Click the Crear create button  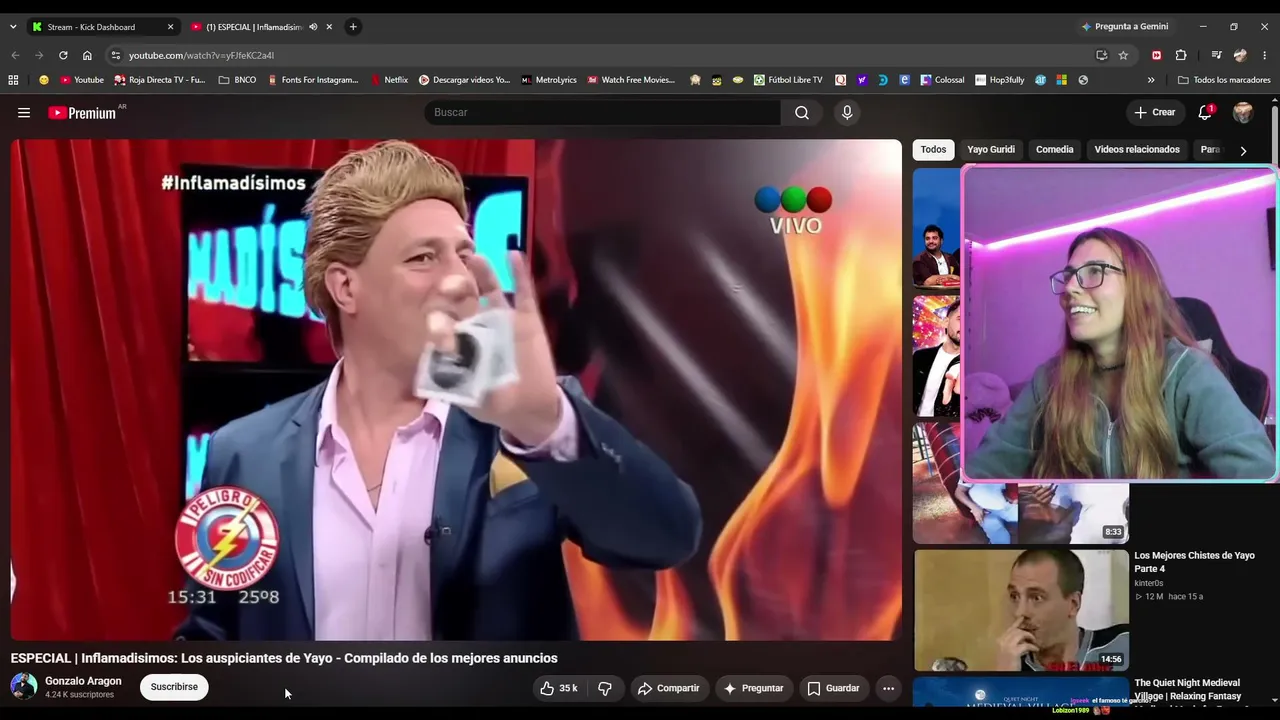pos(1155,113)
